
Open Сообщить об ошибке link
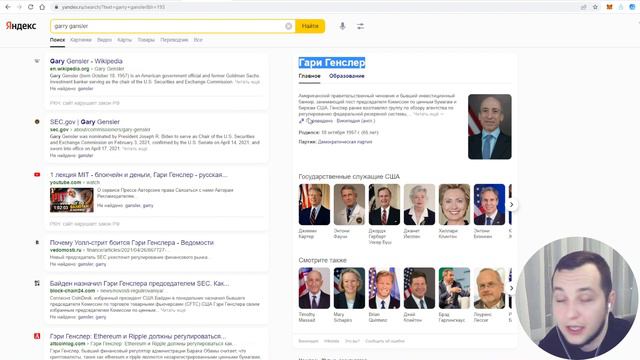[385, 341]
